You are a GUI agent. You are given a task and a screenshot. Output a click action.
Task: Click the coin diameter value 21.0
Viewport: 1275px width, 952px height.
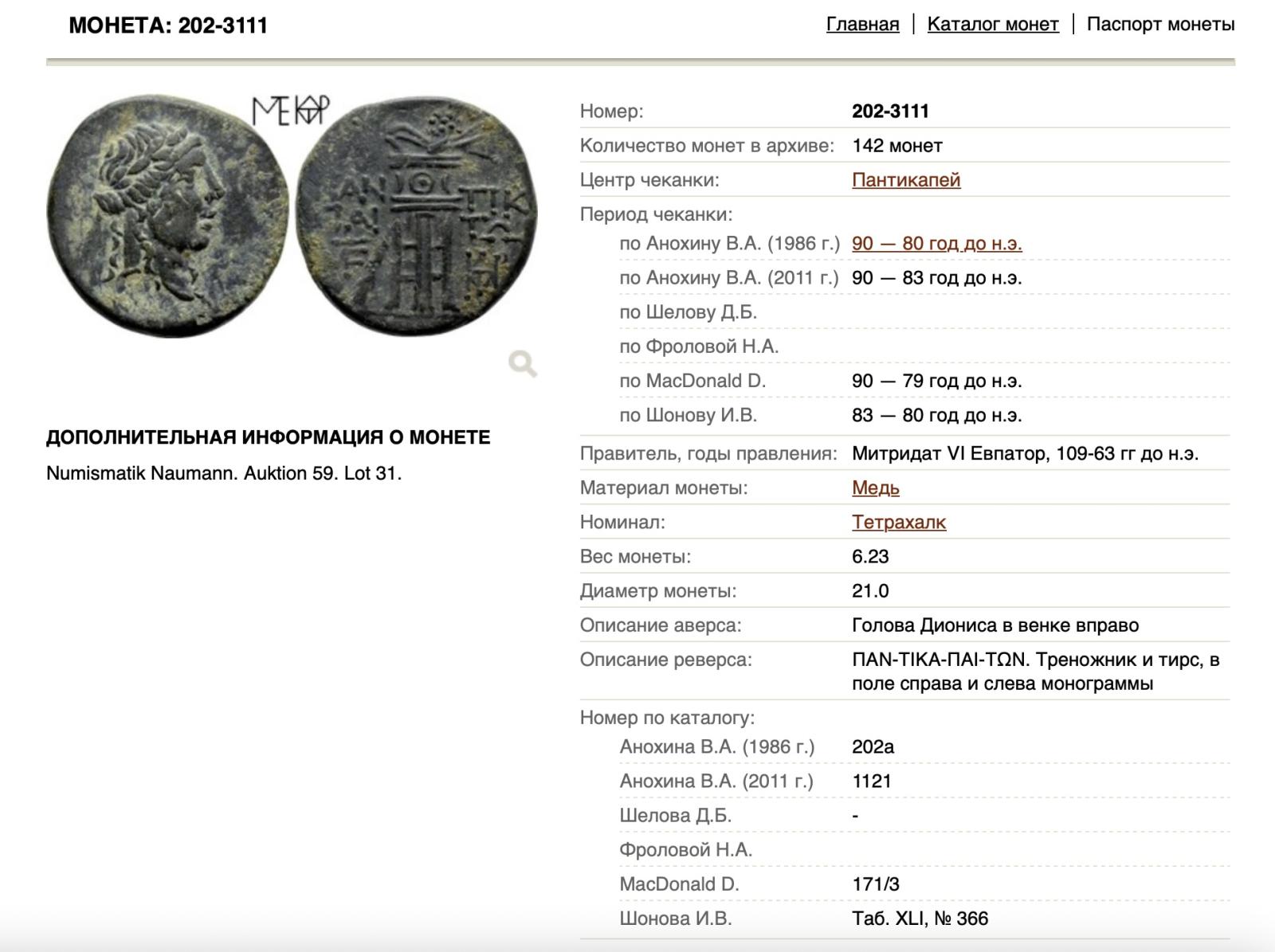pos(870,591)
